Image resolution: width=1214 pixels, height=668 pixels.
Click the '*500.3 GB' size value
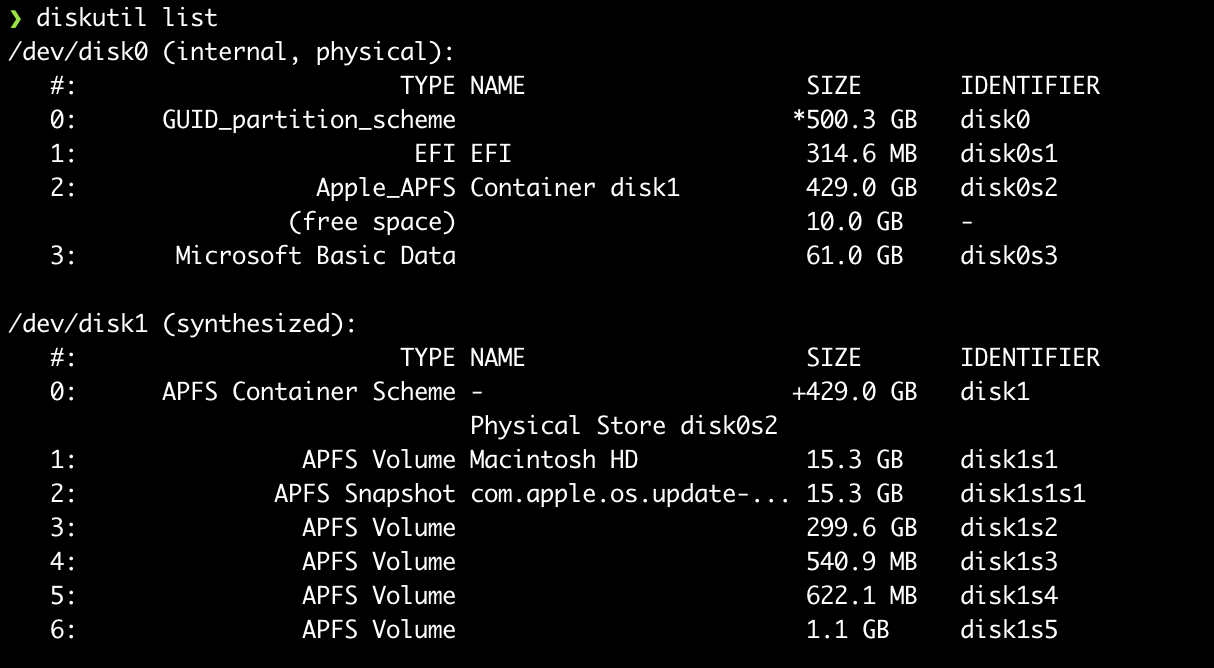[854, 120]
